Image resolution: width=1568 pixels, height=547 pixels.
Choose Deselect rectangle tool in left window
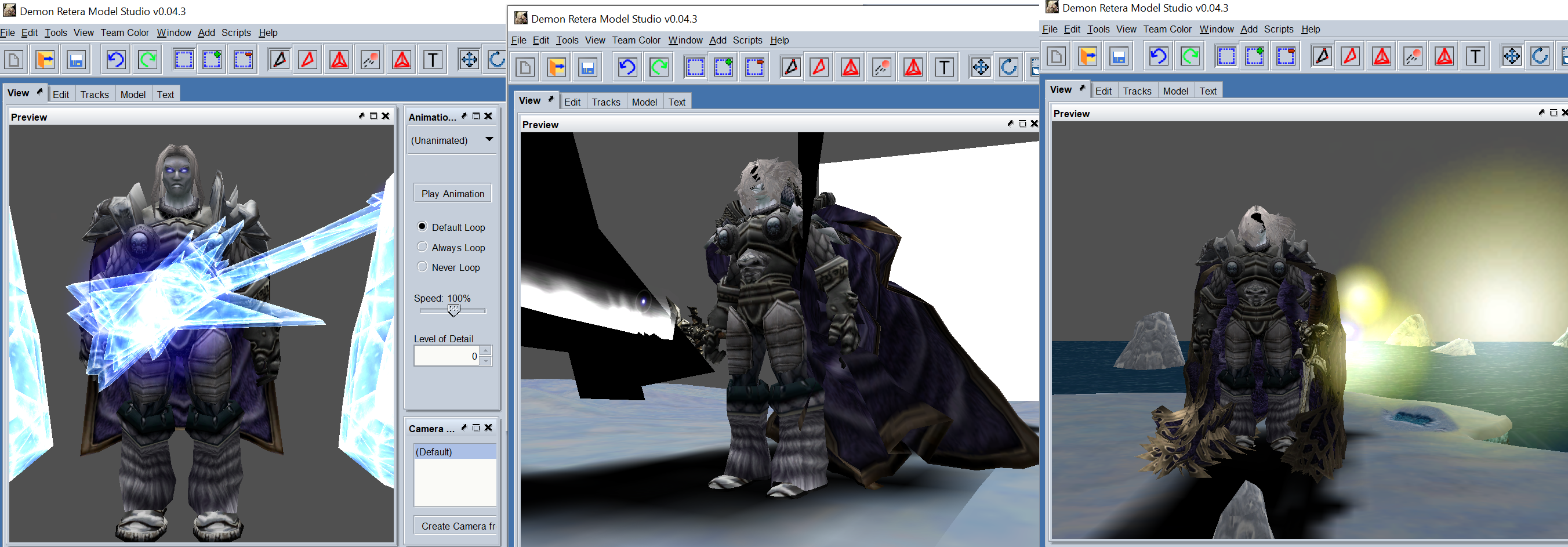(244, 60)
